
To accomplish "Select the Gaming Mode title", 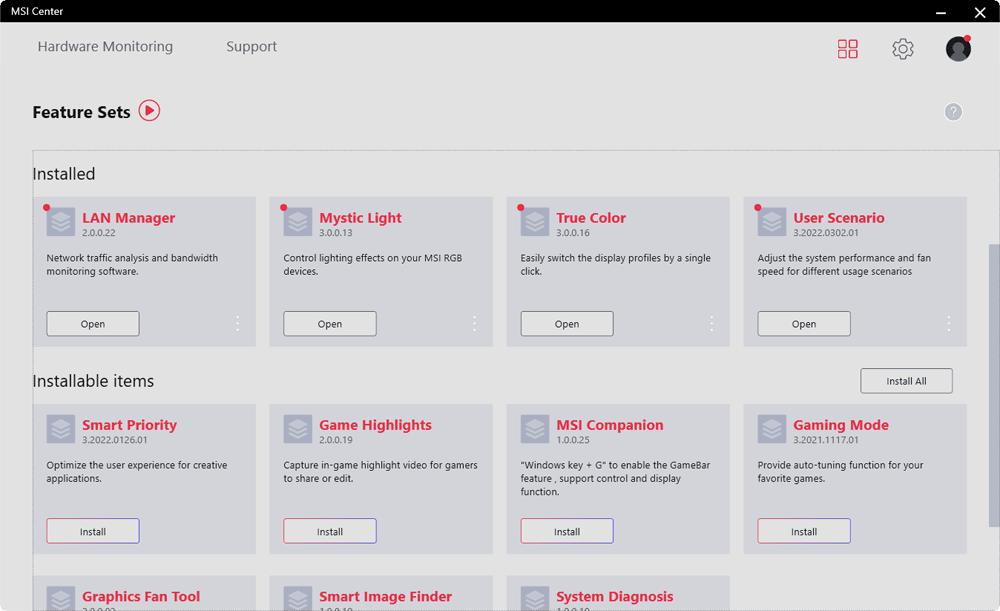I will pyautogui.click(x=841, y=425).
